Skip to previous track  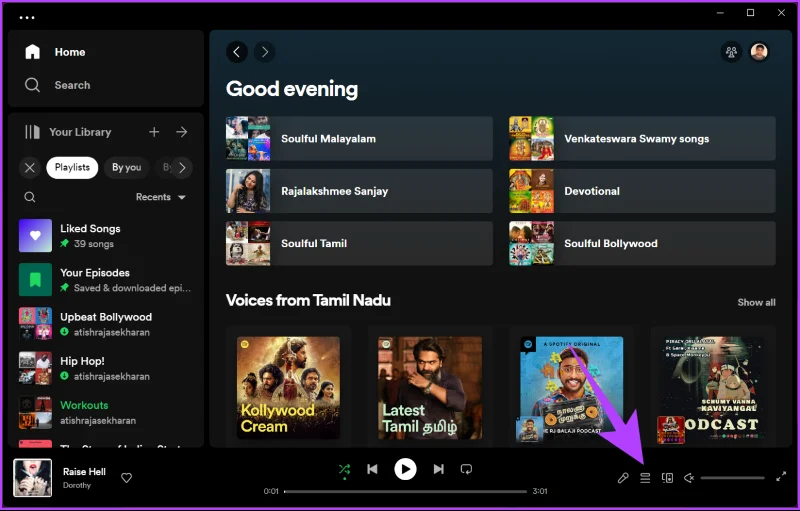[x=372, y=469]
